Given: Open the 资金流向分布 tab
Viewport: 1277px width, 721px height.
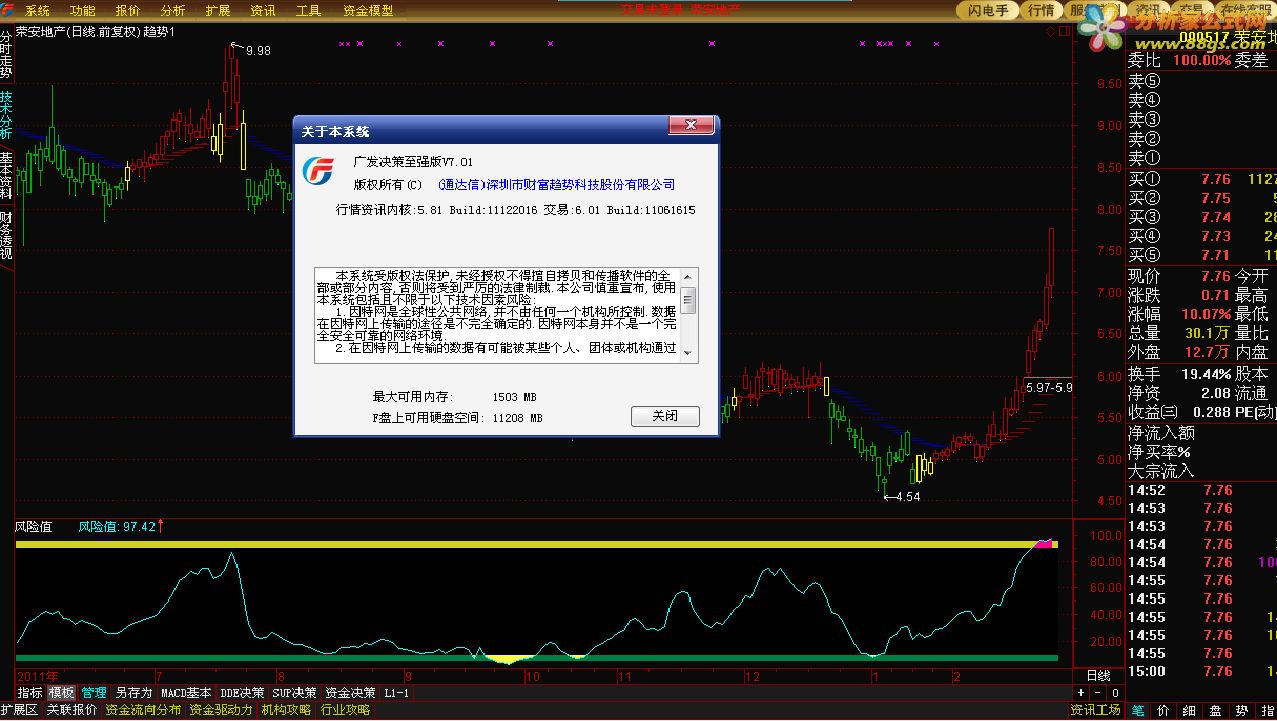Looking at the screenshot, I should coord(144,710).
